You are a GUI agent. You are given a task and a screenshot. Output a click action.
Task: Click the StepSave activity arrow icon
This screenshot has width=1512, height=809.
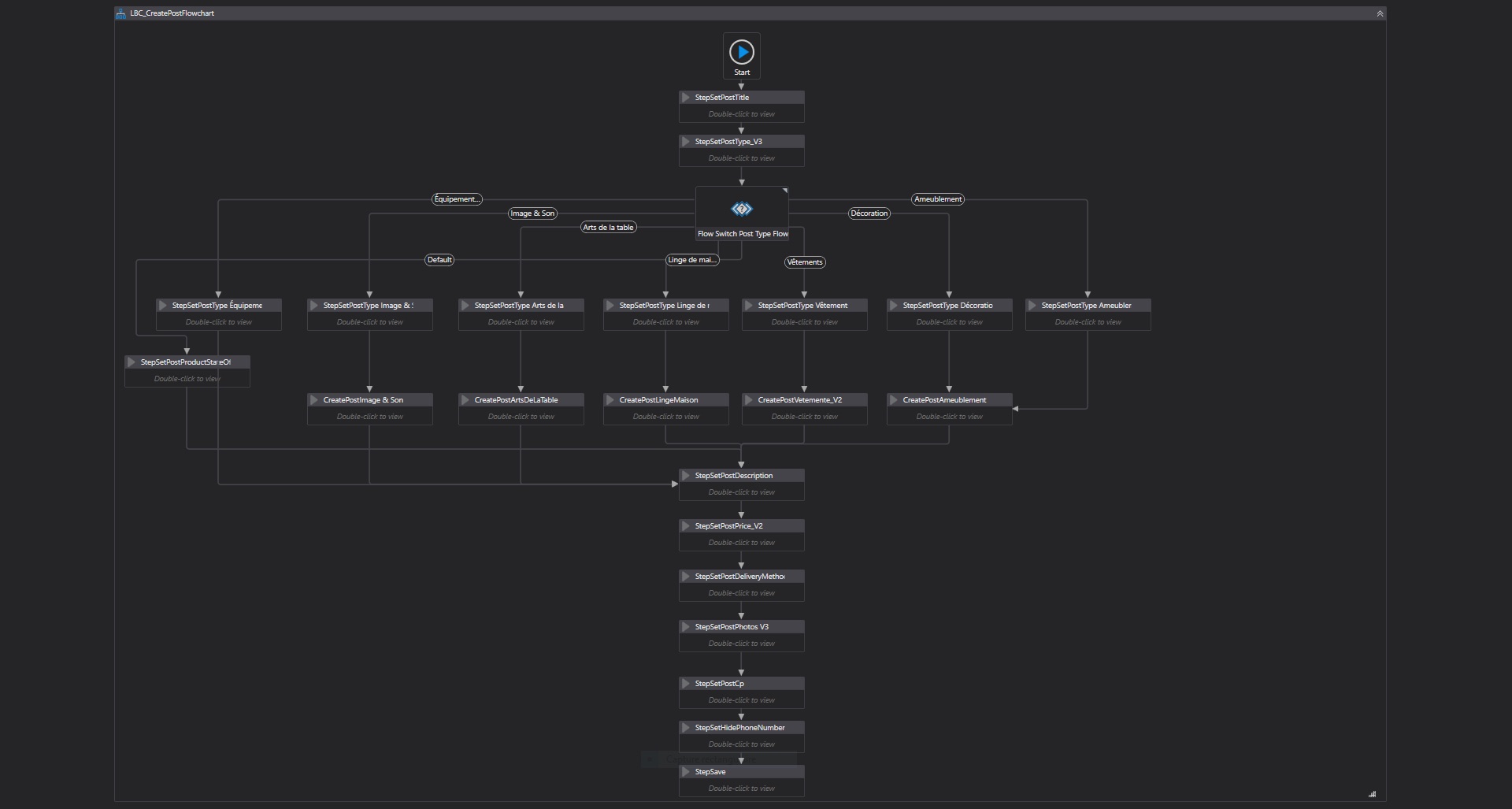click(686, 772)
